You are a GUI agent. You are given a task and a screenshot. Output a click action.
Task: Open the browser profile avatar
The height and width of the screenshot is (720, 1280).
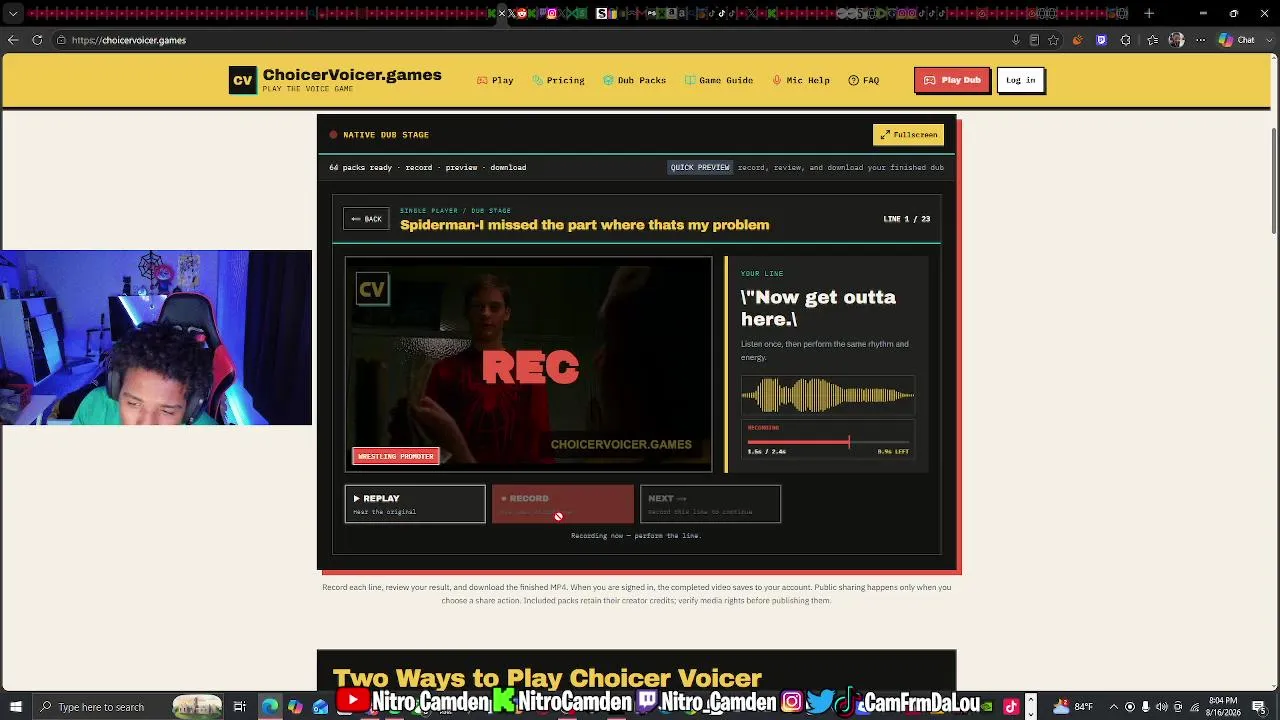tap(1176, 40)
